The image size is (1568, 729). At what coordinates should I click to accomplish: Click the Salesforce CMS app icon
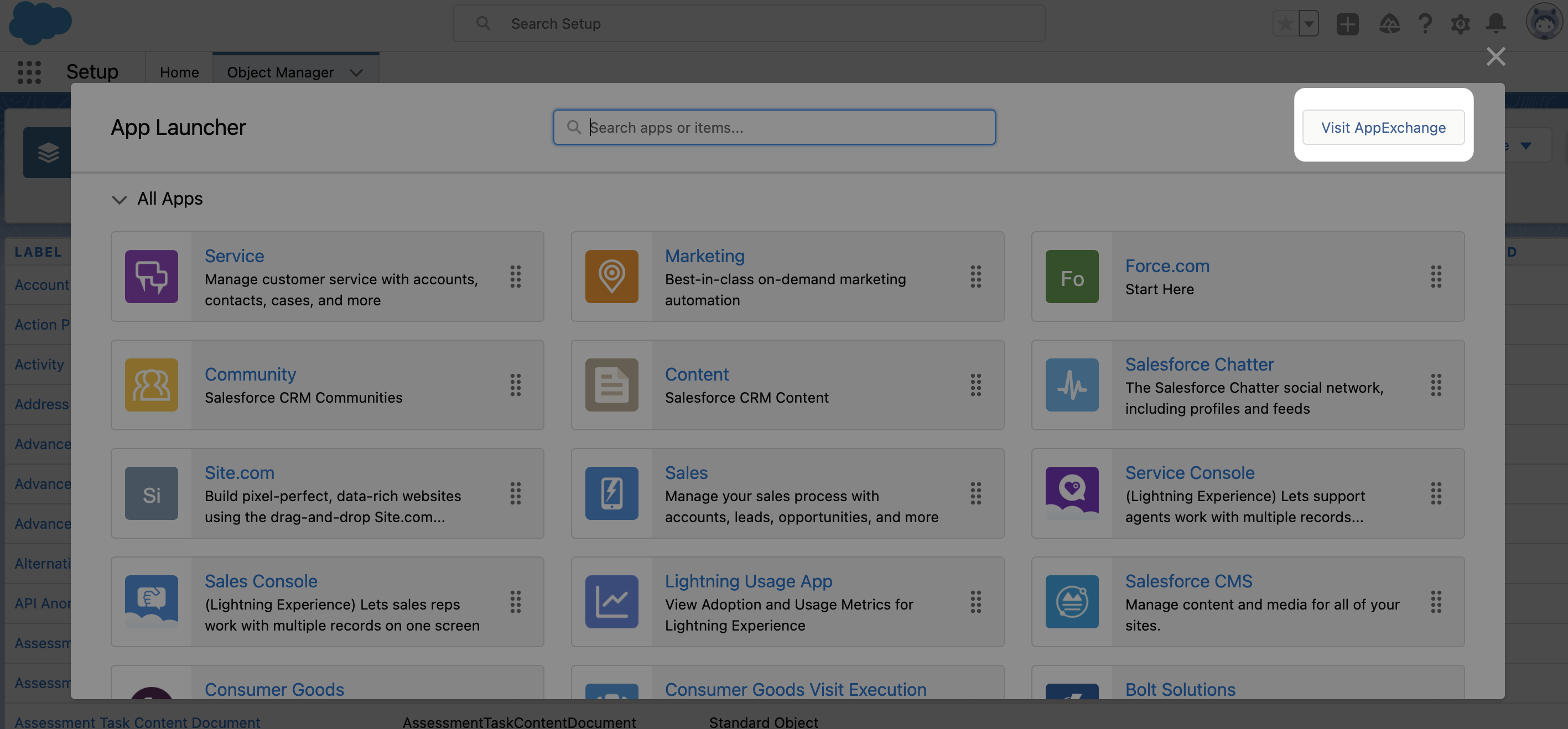click(x=1071, y=601)
